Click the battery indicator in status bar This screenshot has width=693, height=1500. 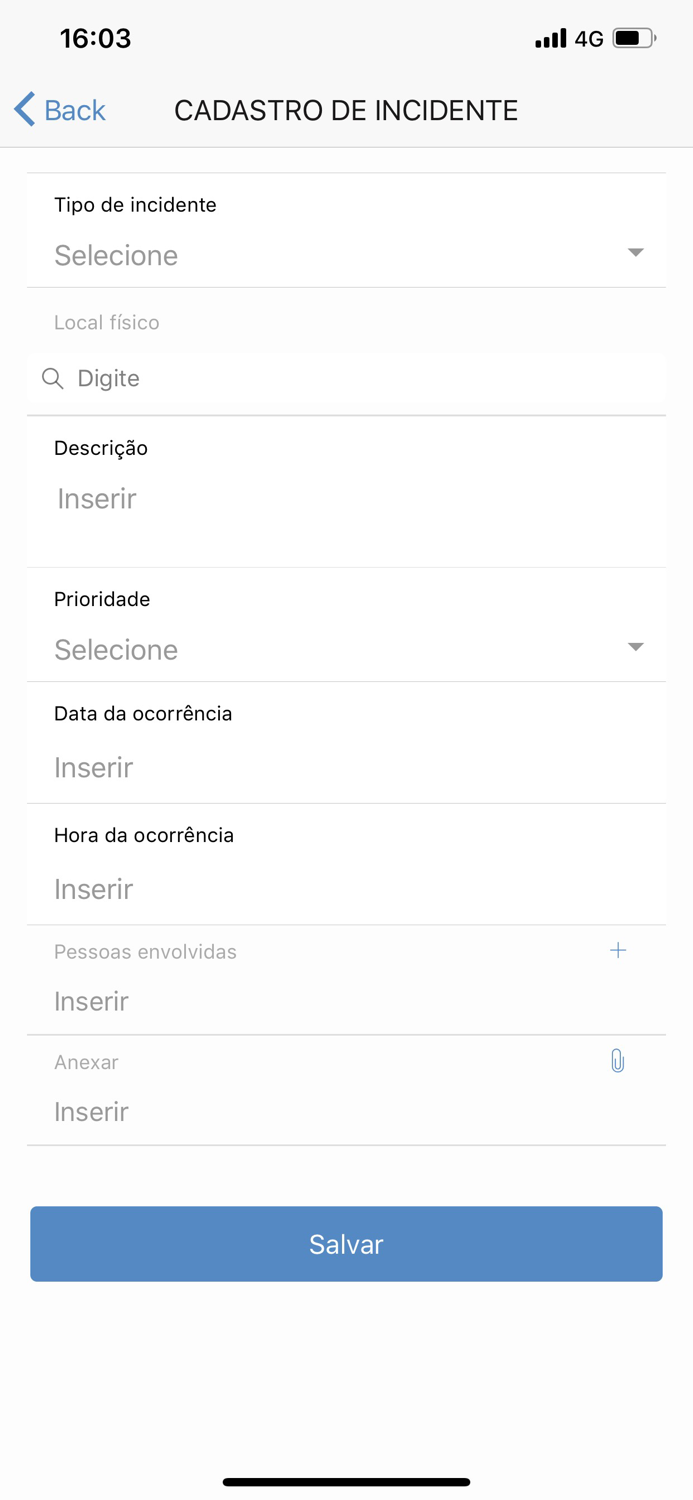630,37
